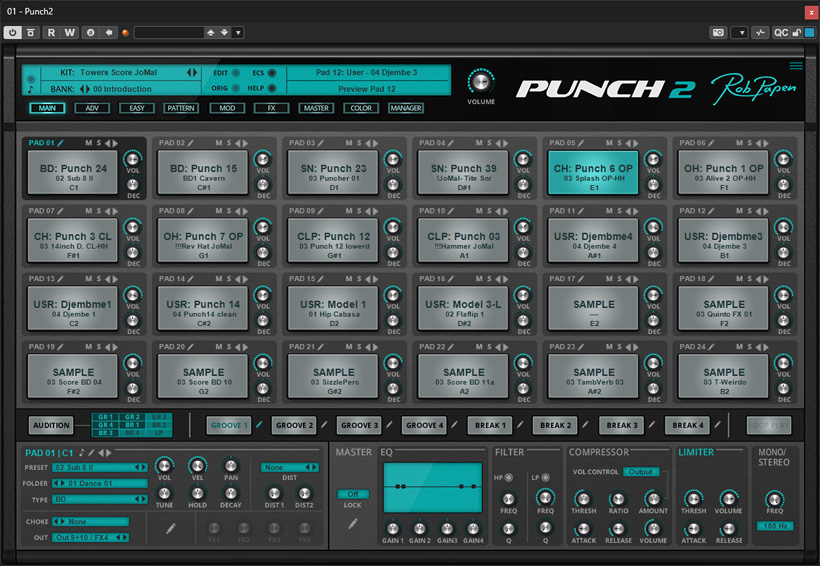
Task: Trigger the GROOVE 4 button
Action: pos(424,425)
